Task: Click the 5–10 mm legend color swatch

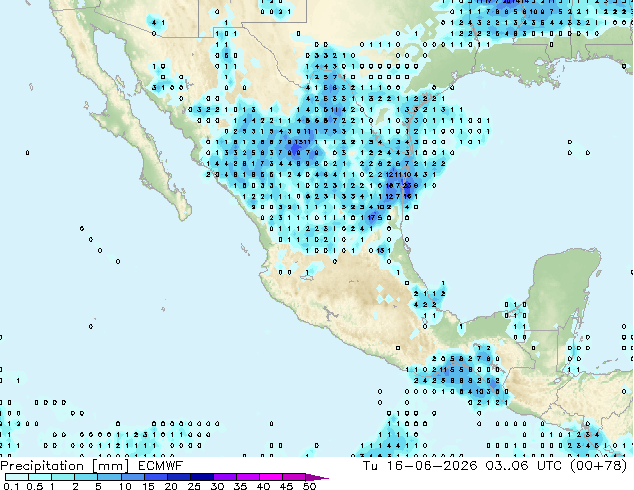Action: (x=109, y=477)
